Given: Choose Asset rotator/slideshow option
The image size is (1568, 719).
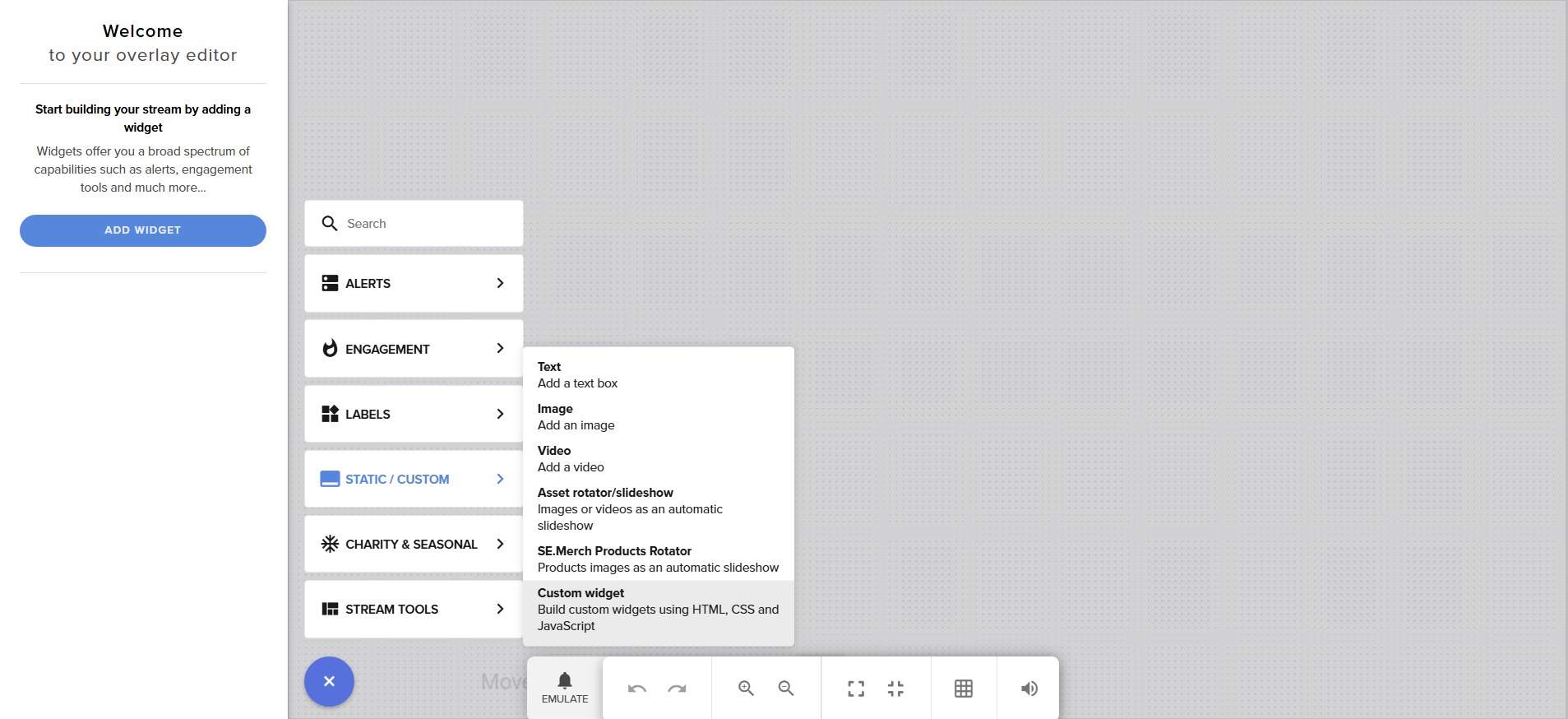Looking at the screenshot, I should pyautogui.click(x=658, y=508).
